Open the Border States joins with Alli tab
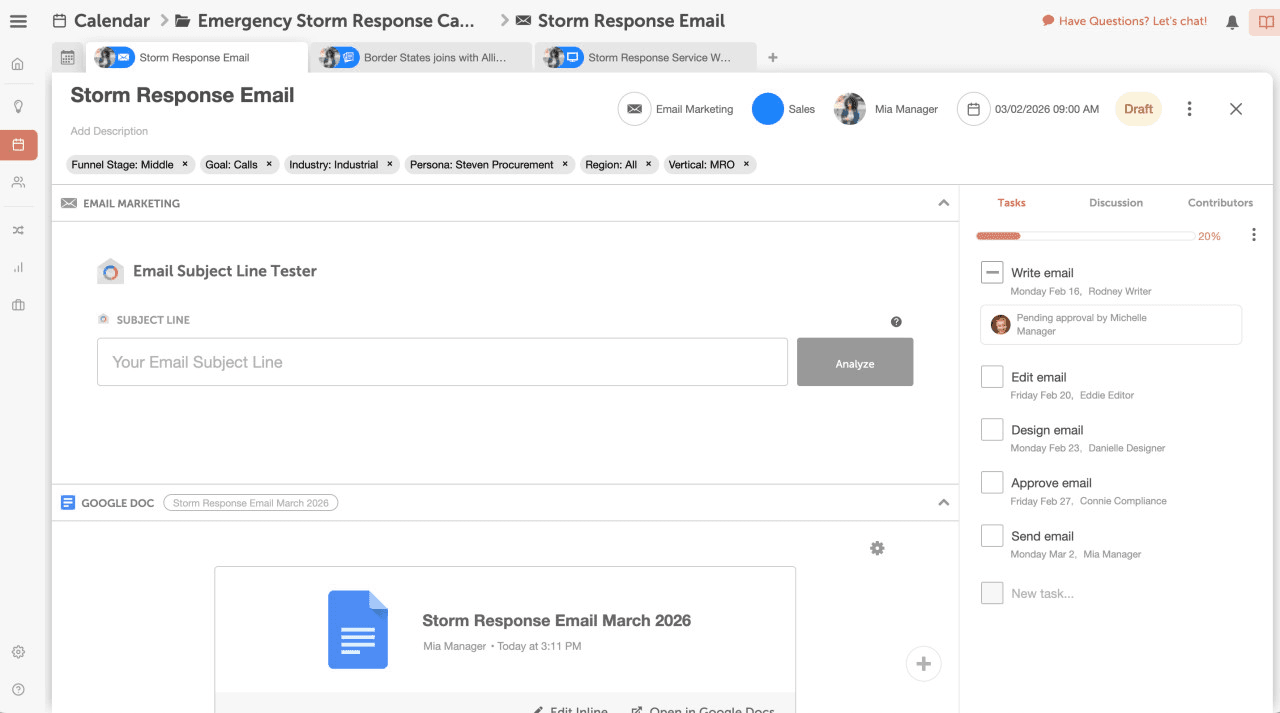 [420, 57]
